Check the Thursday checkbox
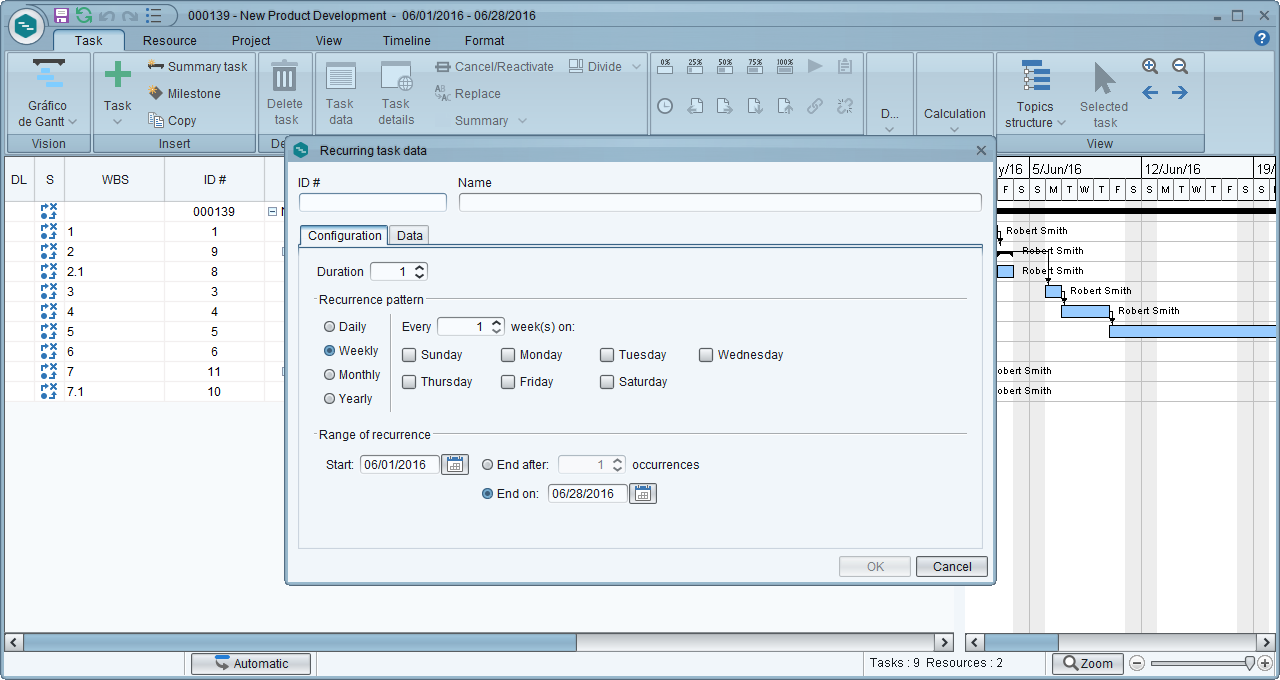Viewport: 1280px width, 680px height. click(x=409, y=382)
